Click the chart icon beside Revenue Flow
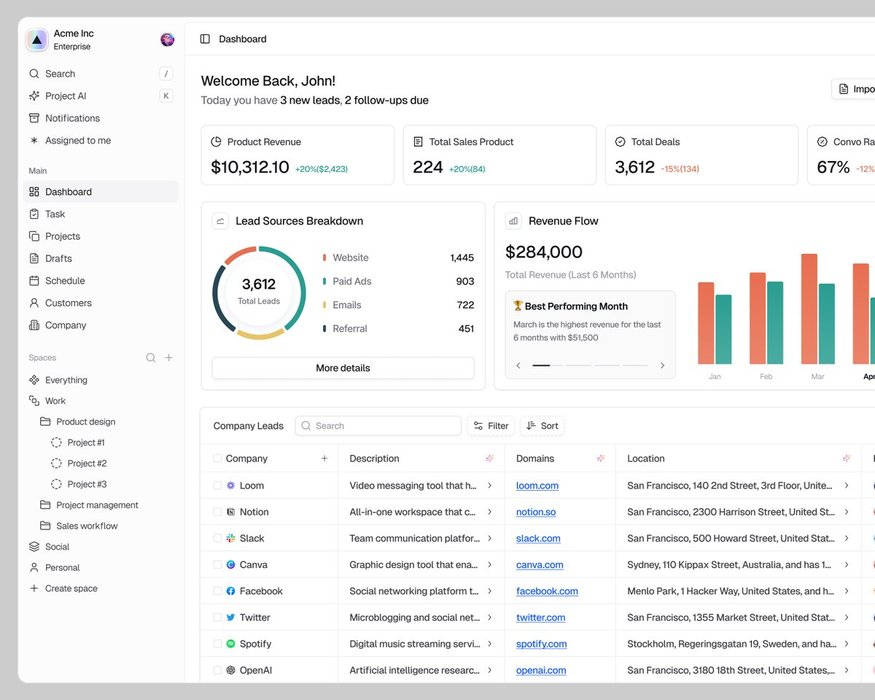 pyautogui.click(x=513, y=221)
